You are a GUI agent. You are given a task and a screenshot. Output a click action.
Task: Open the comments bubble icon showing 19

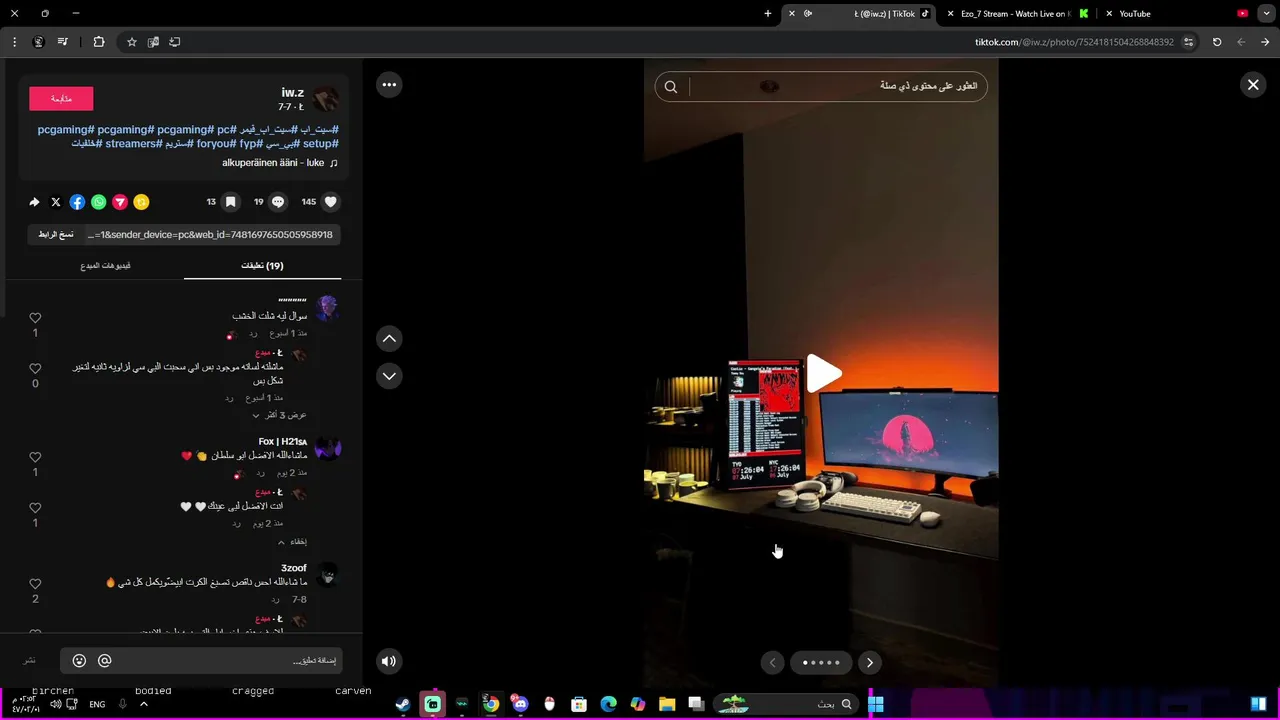[278, 202]
